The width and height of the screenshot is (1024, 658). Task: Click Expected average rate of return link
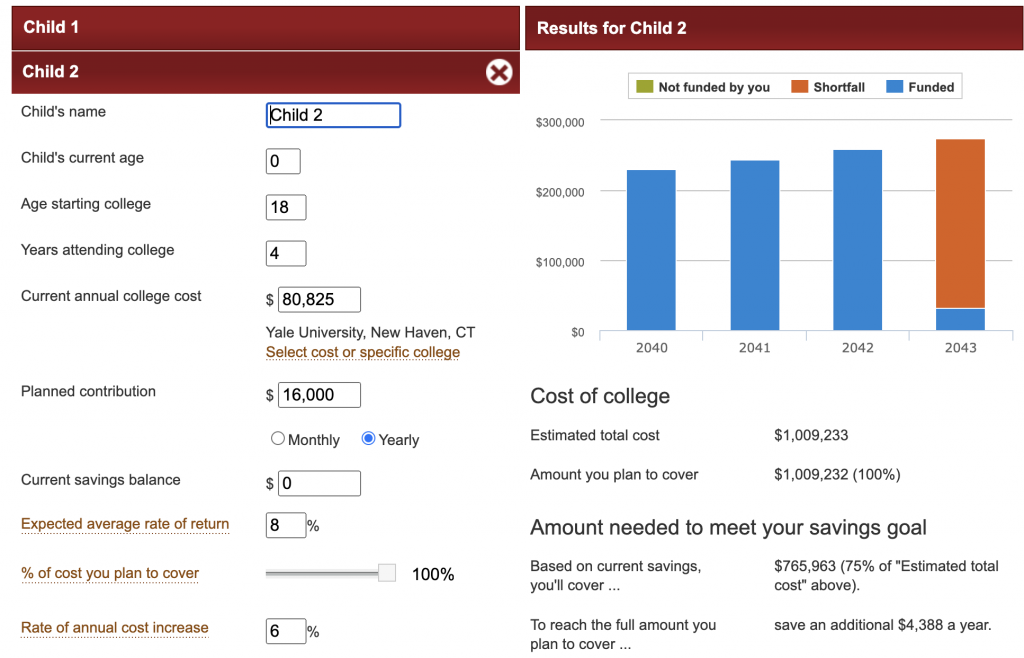(125, 524)
